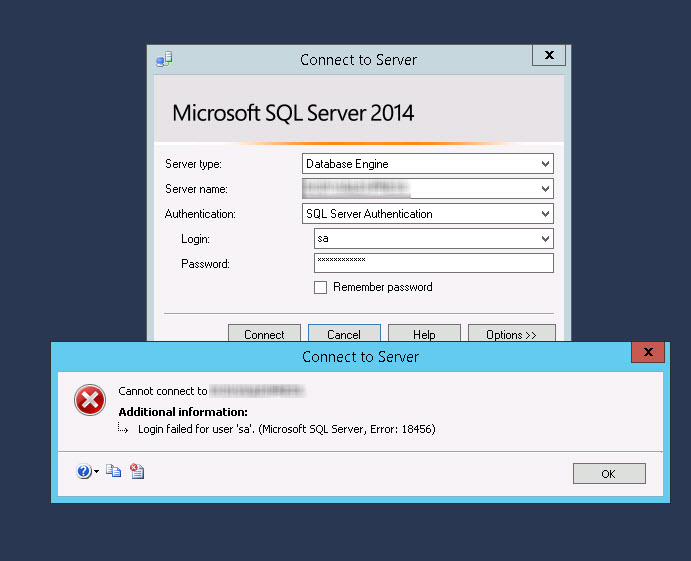Image resolution: width=691 pixels, height=561 pixels.
Task: Show technical details icon in error dialog
Action: [137, 471]
